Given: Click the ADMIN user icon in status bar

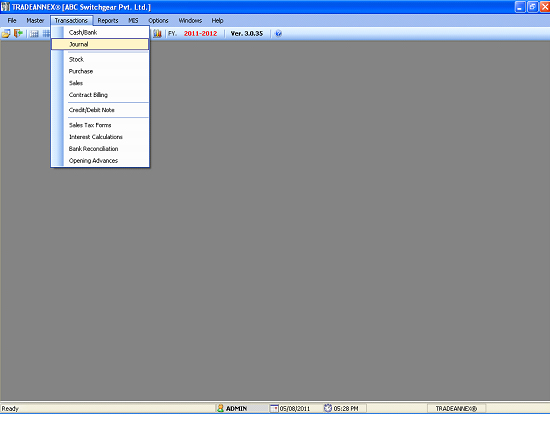Looking at the screenshot, I should pos(220,408).
